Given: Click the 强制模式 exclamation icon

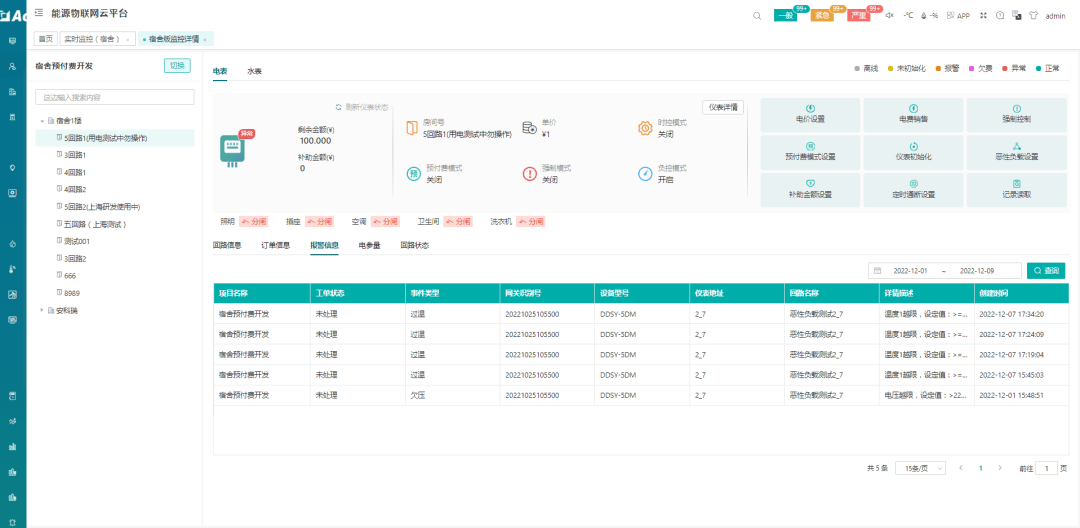Looking at the screenshot, I should click(x=529, y=173).
